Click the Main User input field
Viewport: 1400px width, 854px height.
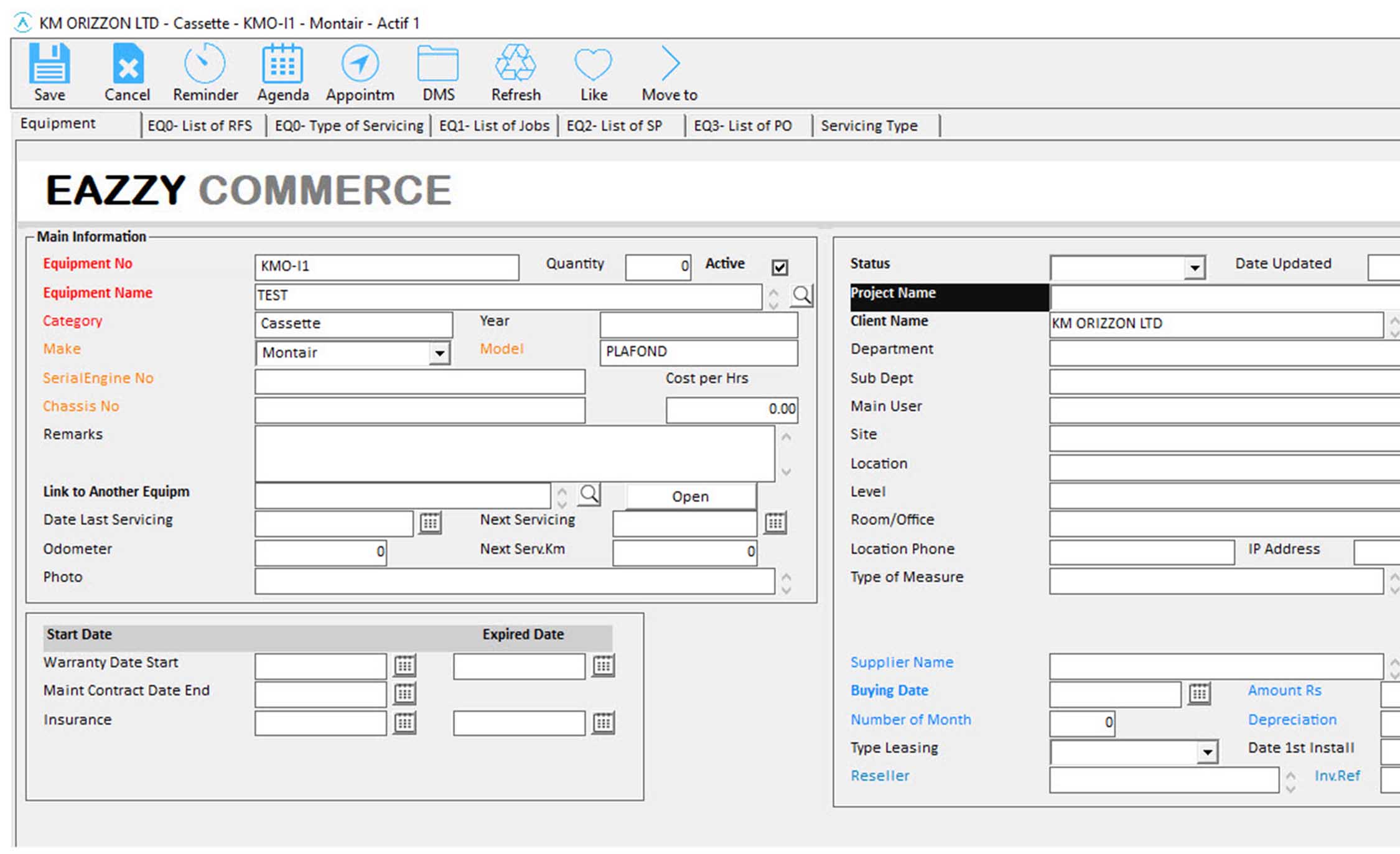coord(1225,410)
